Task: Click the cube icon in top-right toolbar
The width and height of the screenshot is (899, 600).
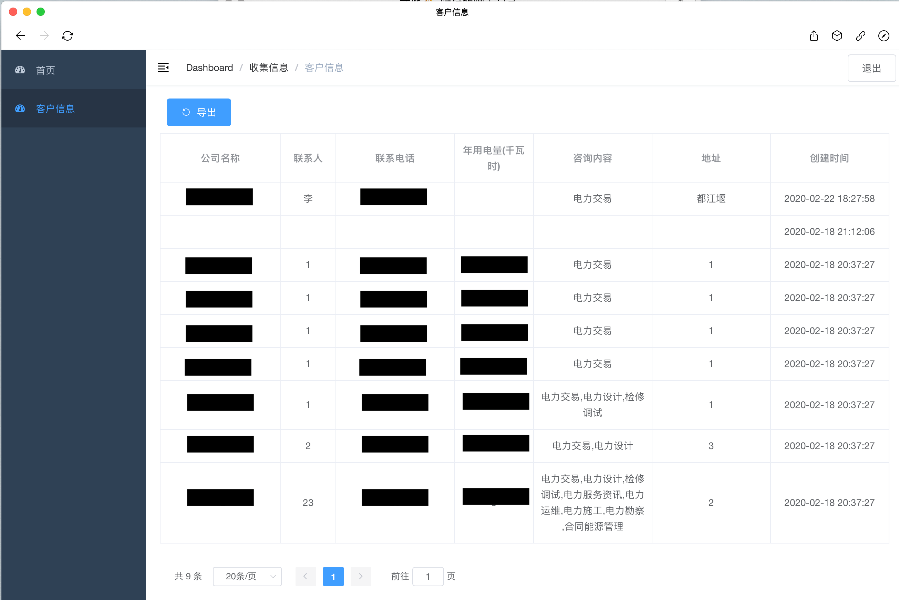Action: click(837, 35)
